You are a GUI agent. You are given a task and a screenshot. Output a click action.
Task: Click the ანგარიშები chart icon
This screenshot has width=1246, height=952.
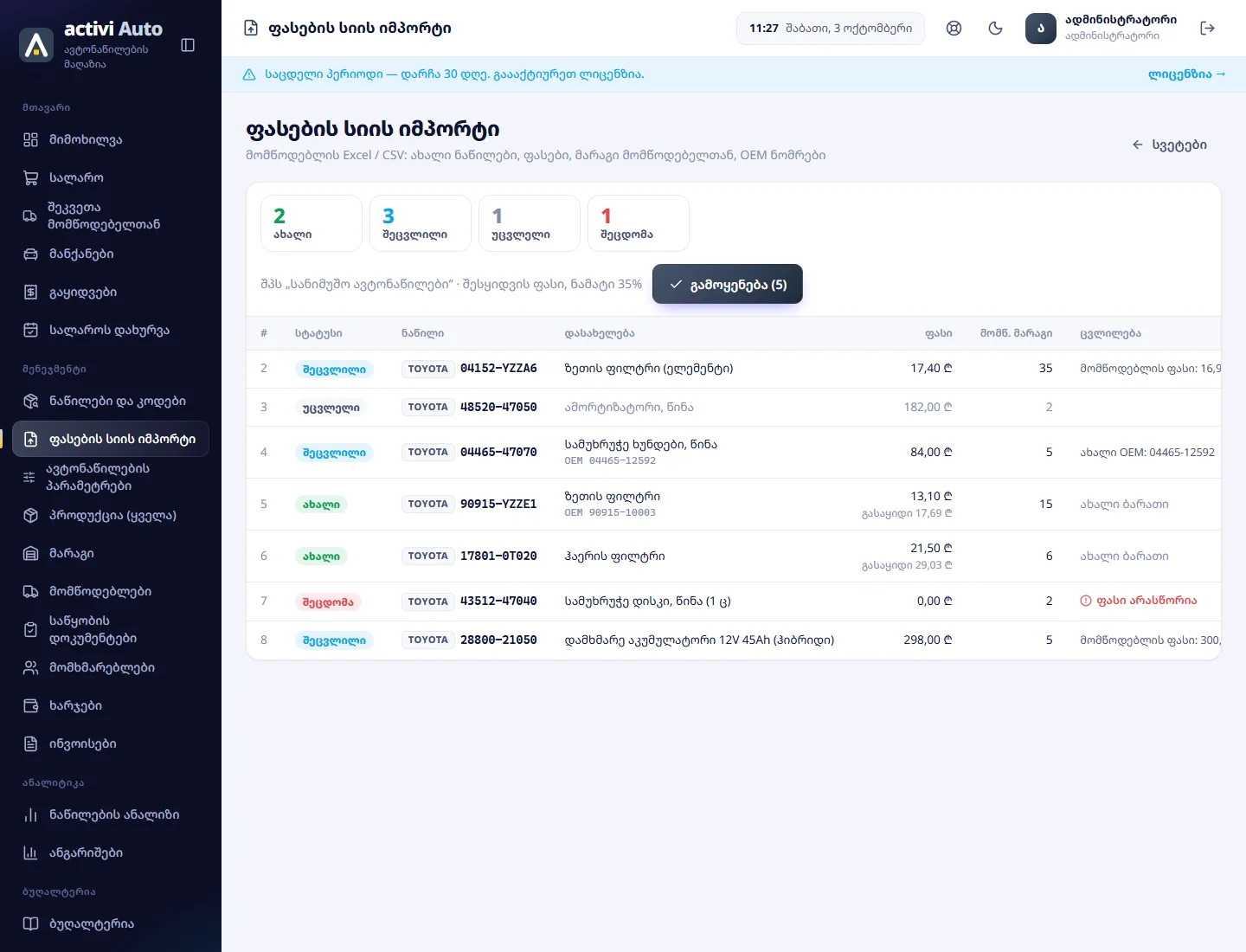pos(31,852)
